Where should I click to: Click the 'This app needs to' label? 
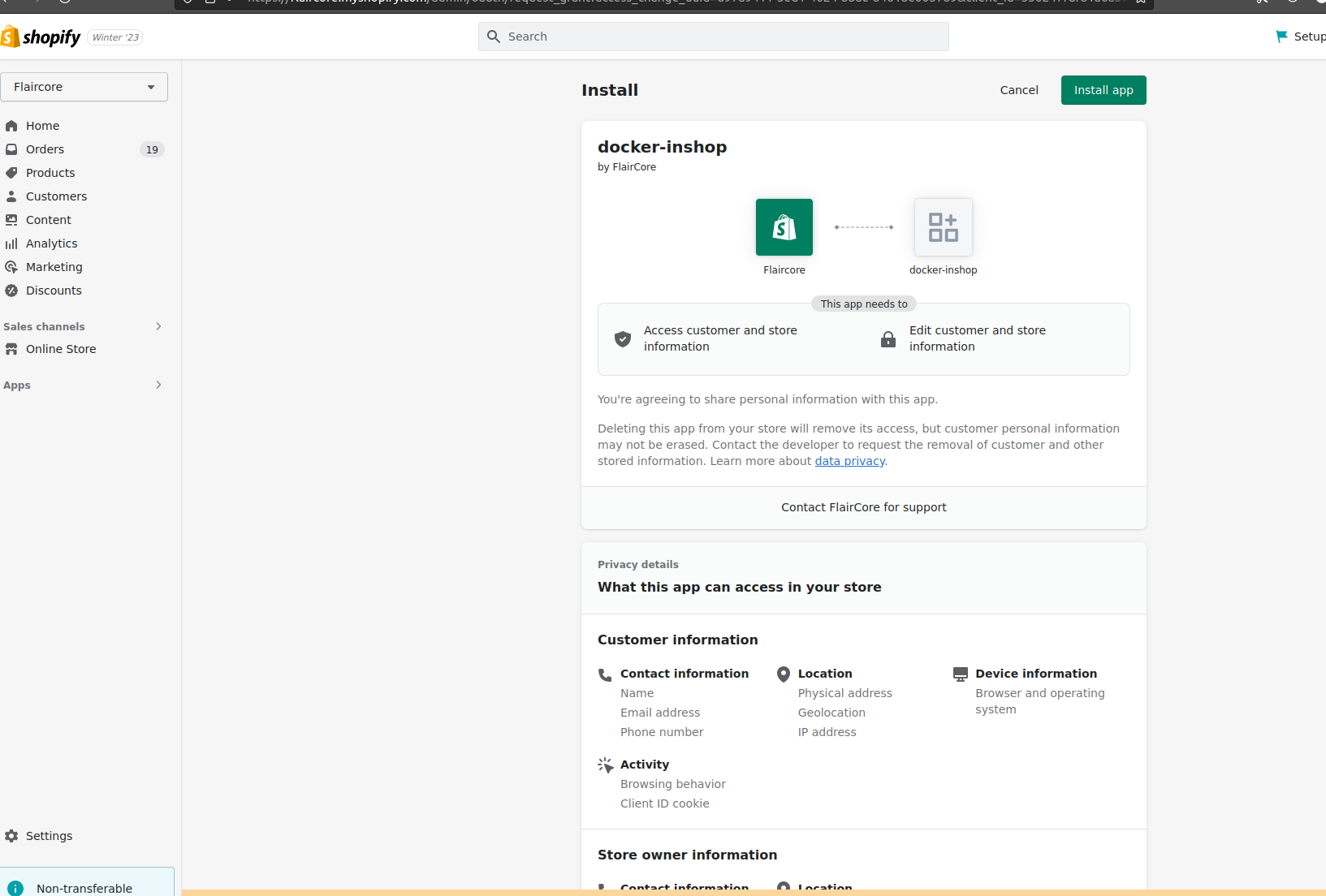864,304
